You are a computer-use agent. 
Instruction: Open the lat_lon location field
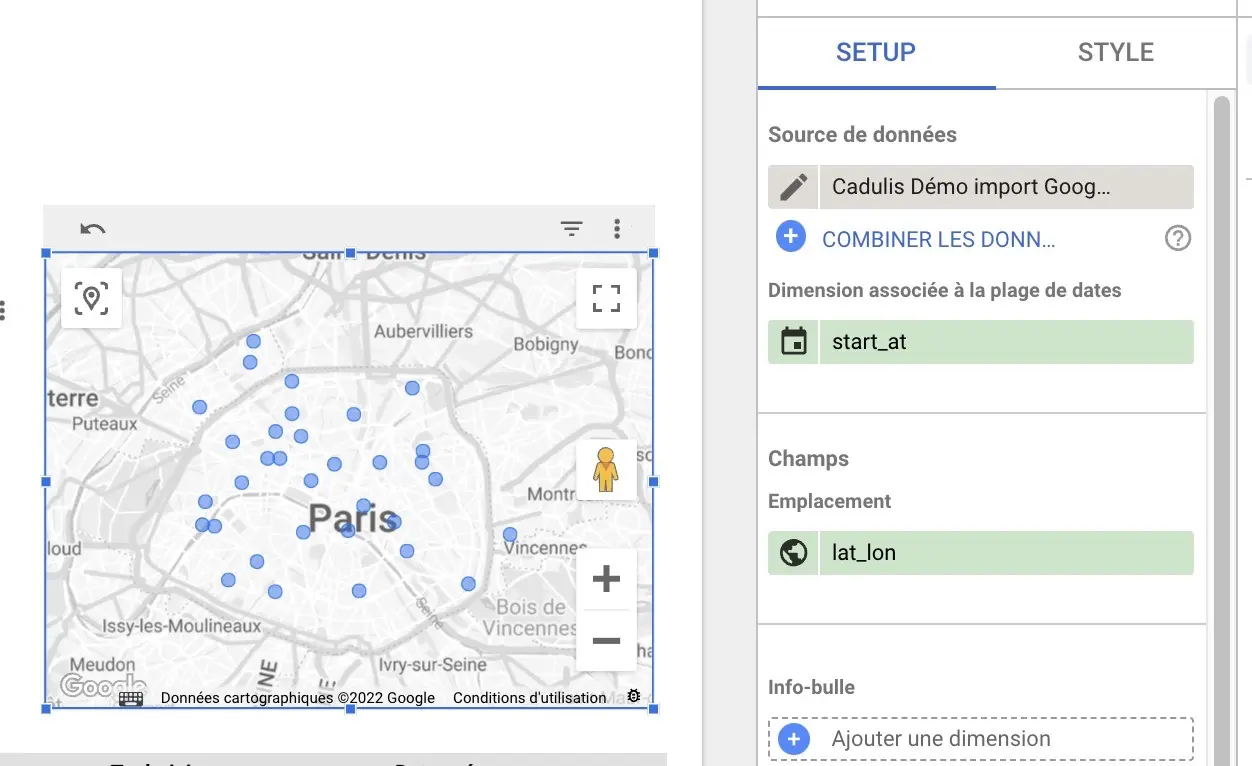click(x=1005, y=553)
